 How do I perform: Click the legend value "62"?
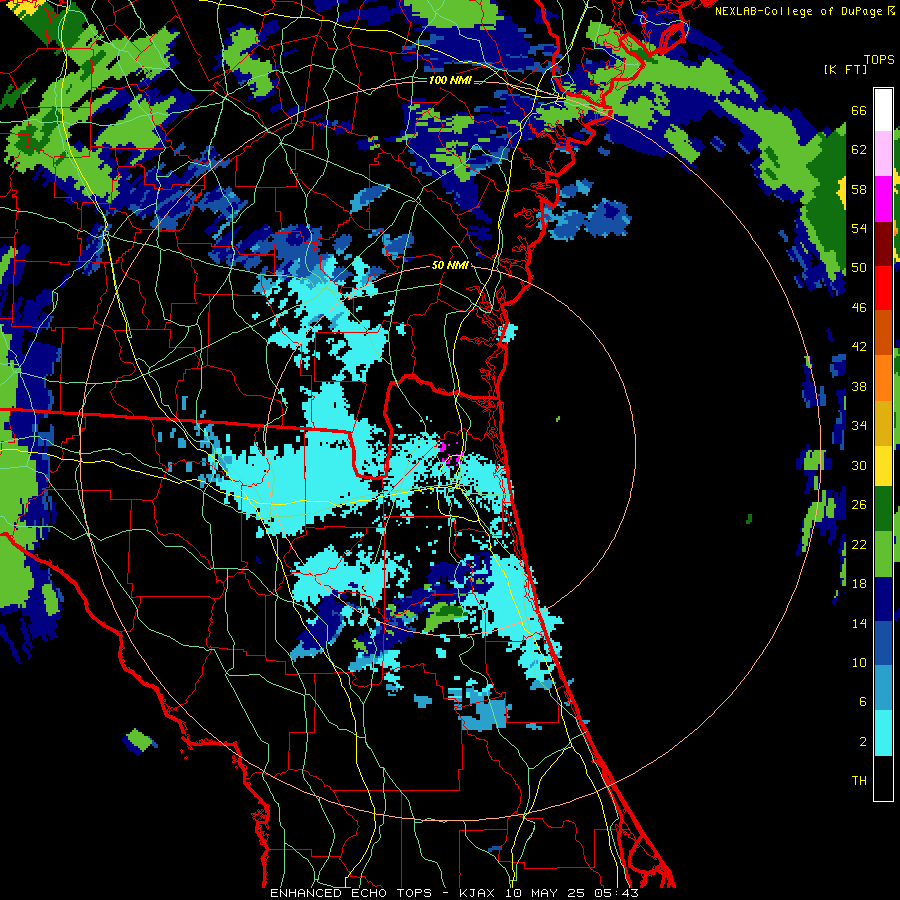(859, 150)
